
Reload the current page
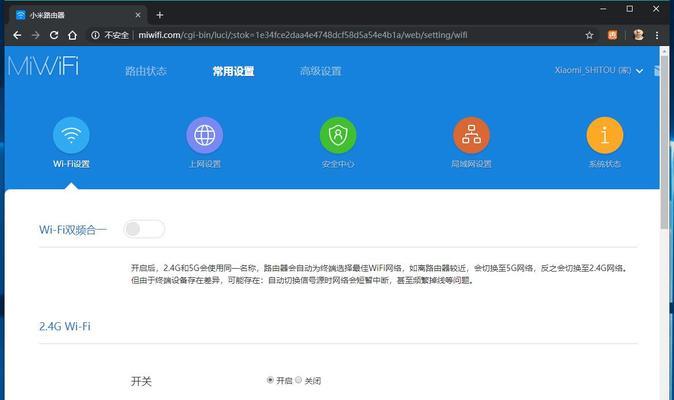pos(54,35)
